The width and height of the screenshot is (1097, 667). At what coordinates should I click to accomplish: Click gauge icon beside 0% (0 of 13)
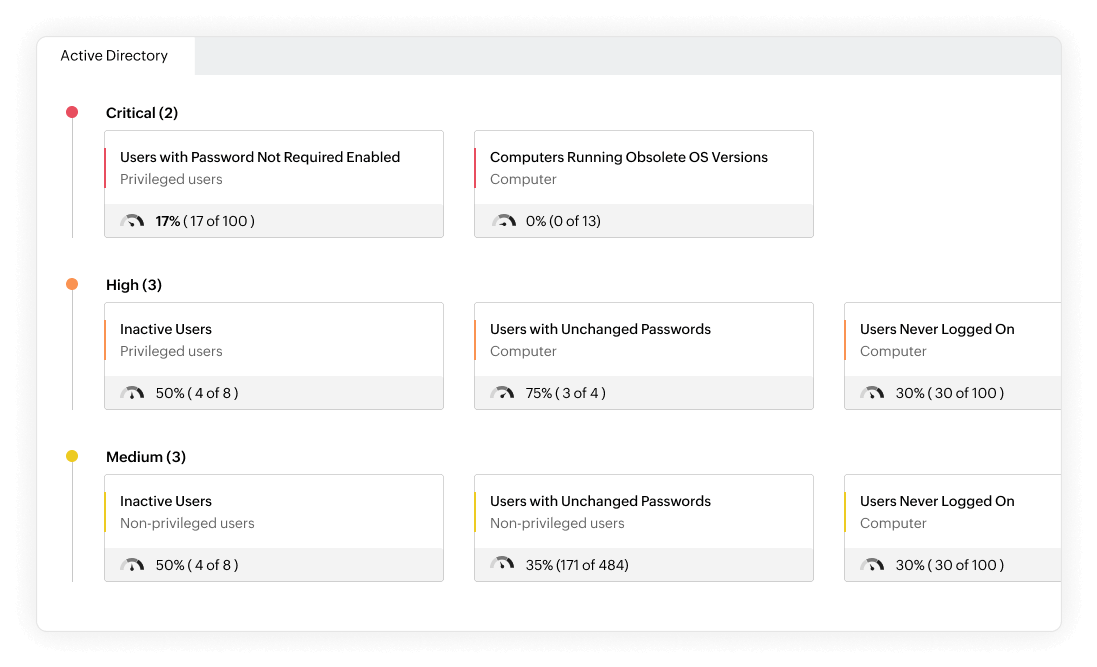click(x=502, y=221)
